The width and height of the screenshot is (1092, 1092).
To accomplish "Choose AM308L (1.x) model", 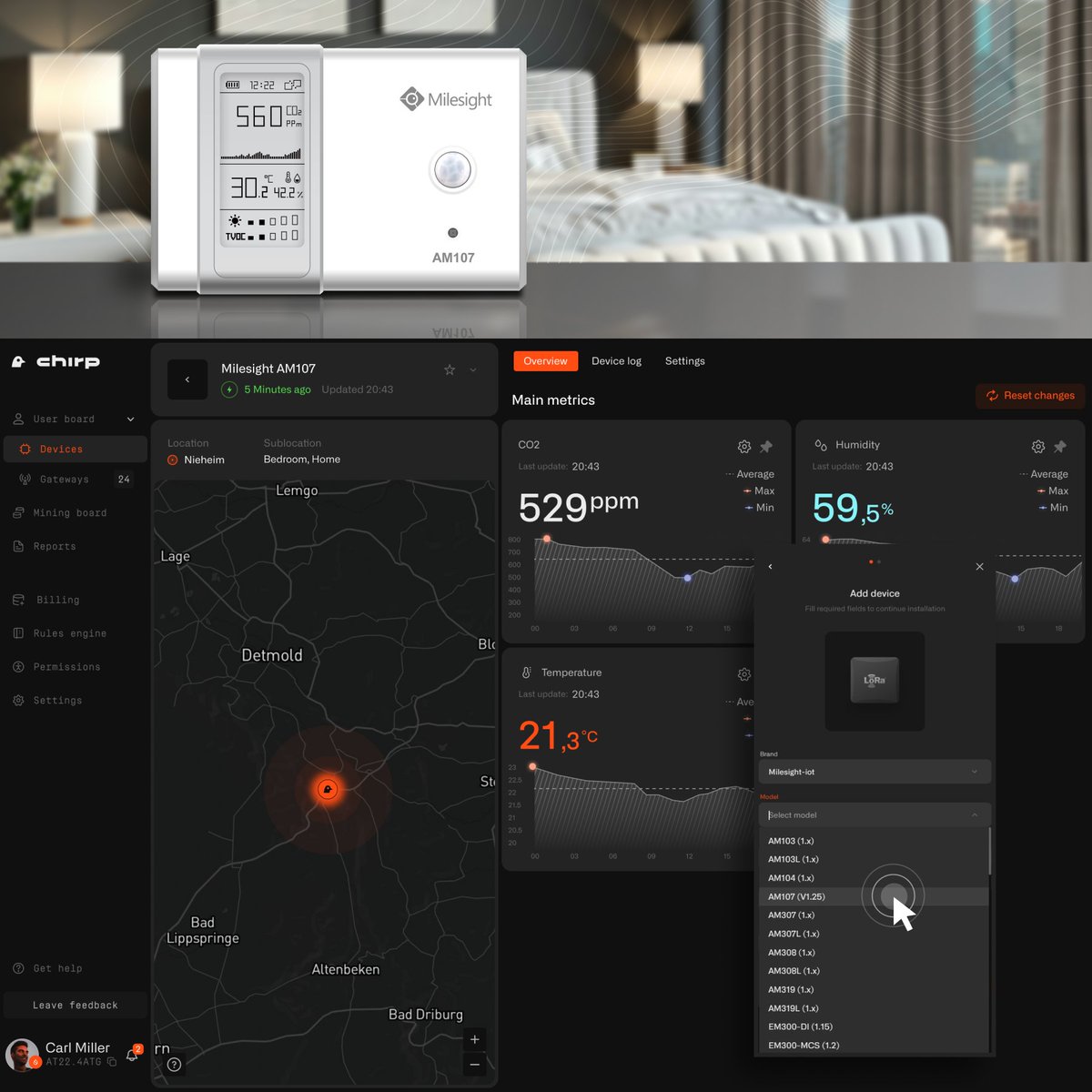I will 874,971.
